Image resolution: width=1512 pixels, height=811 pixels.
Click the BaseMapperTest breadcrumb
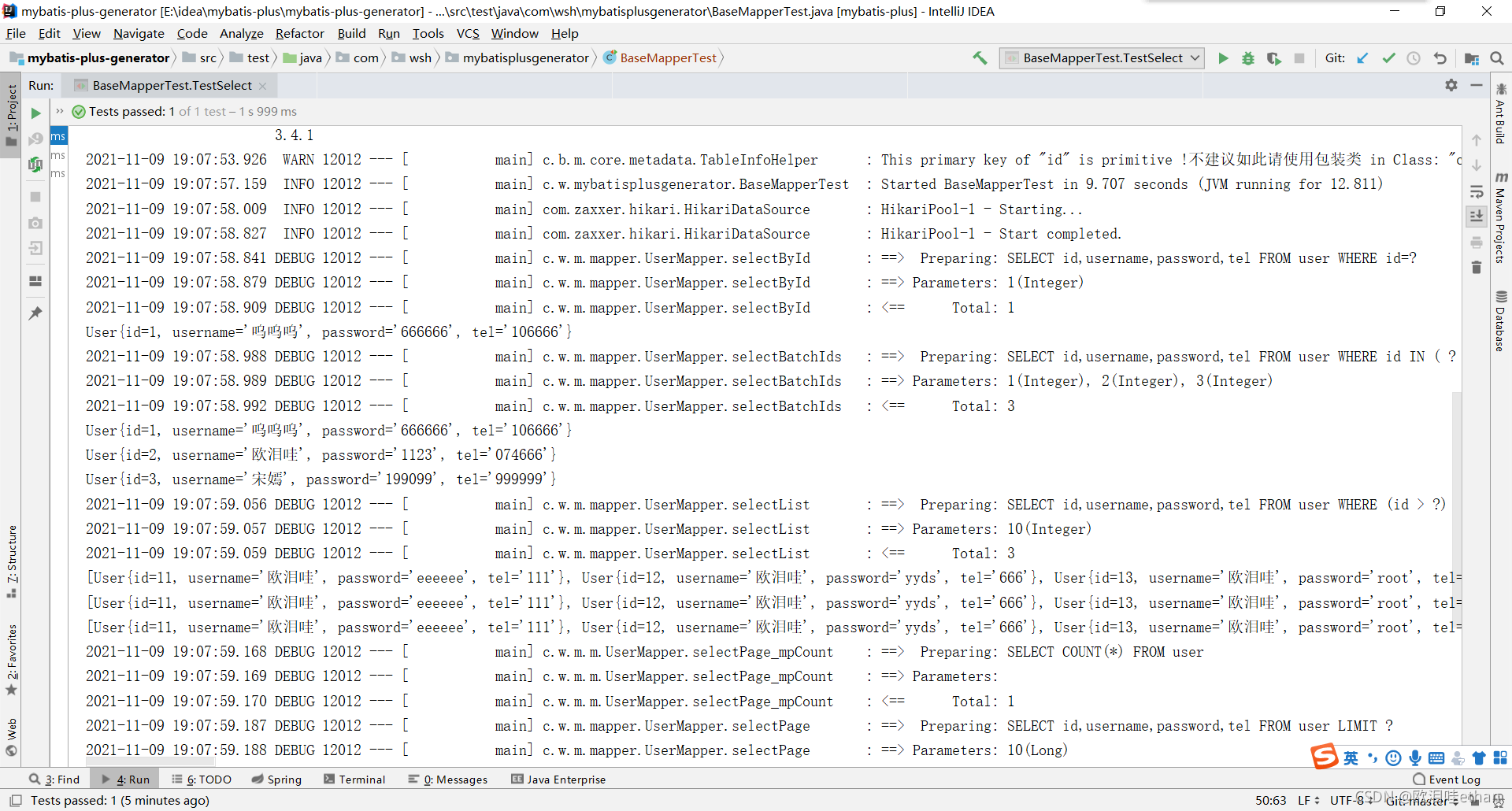(x=660, y=58)
